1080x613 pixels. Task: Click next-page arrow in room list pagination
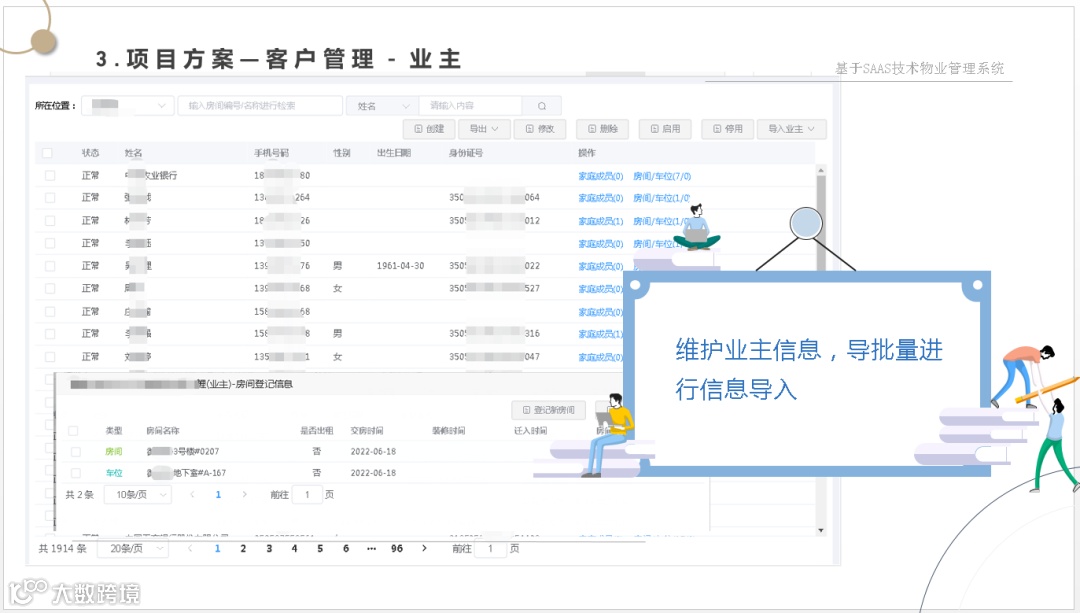click(x=245, y=495)
